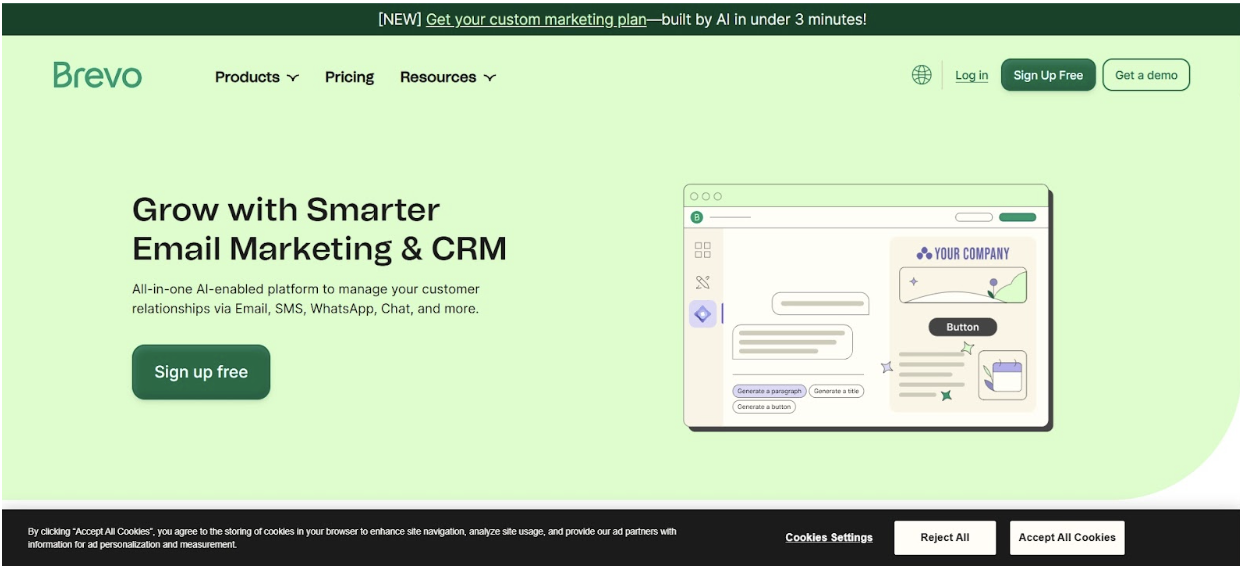This screenshot has height=566, width=1240.
Task: Click the Generate a paragraph chip
Action: pos(769,391)
